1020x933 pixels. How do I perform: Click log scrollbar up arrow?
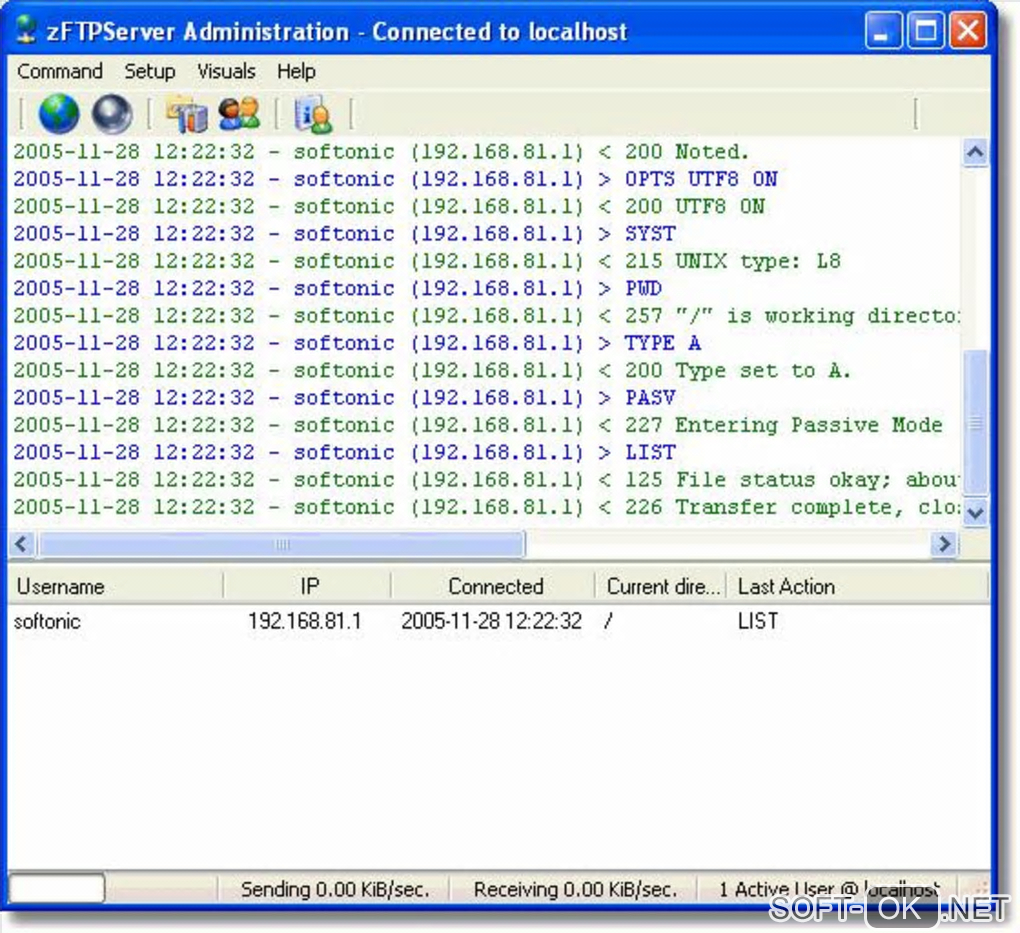coord(974,152)
